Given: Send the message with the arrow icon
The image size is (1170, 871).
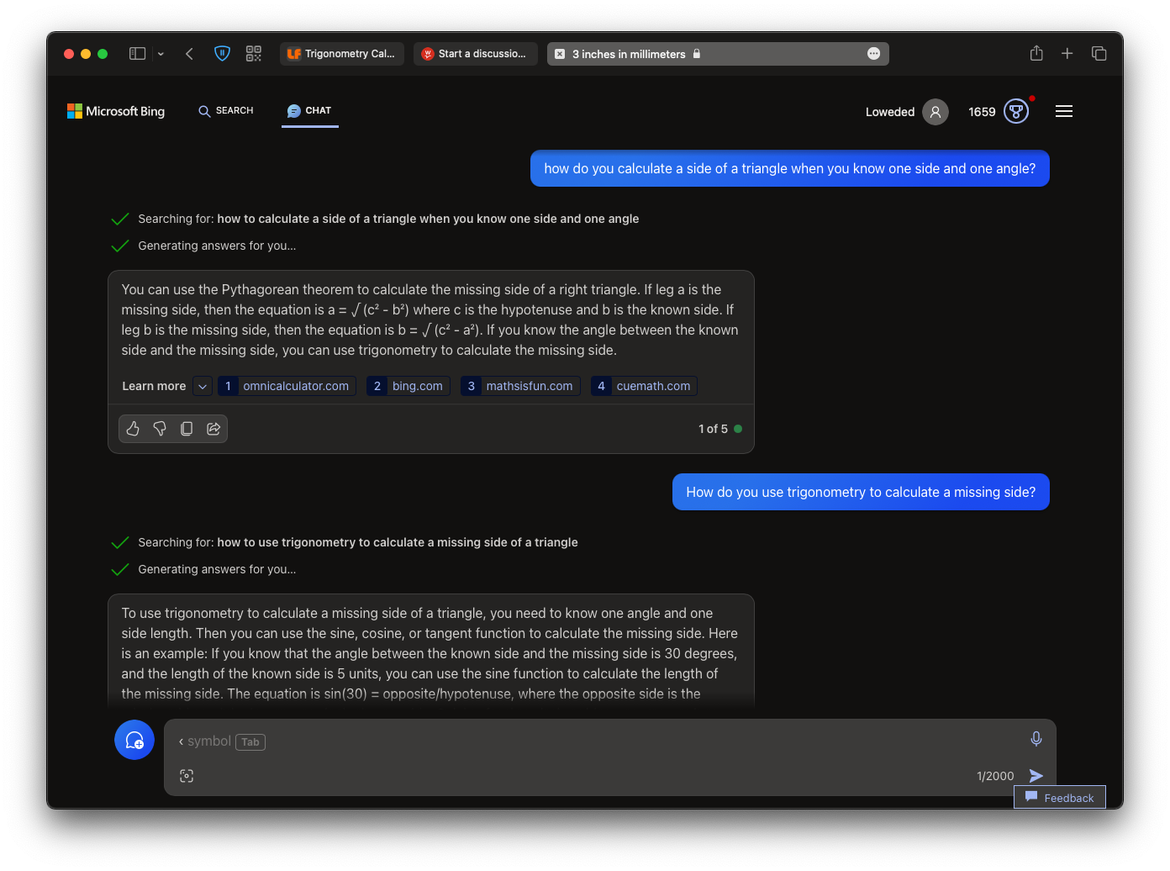Looking at the screenshot, I should [1036, 775].
